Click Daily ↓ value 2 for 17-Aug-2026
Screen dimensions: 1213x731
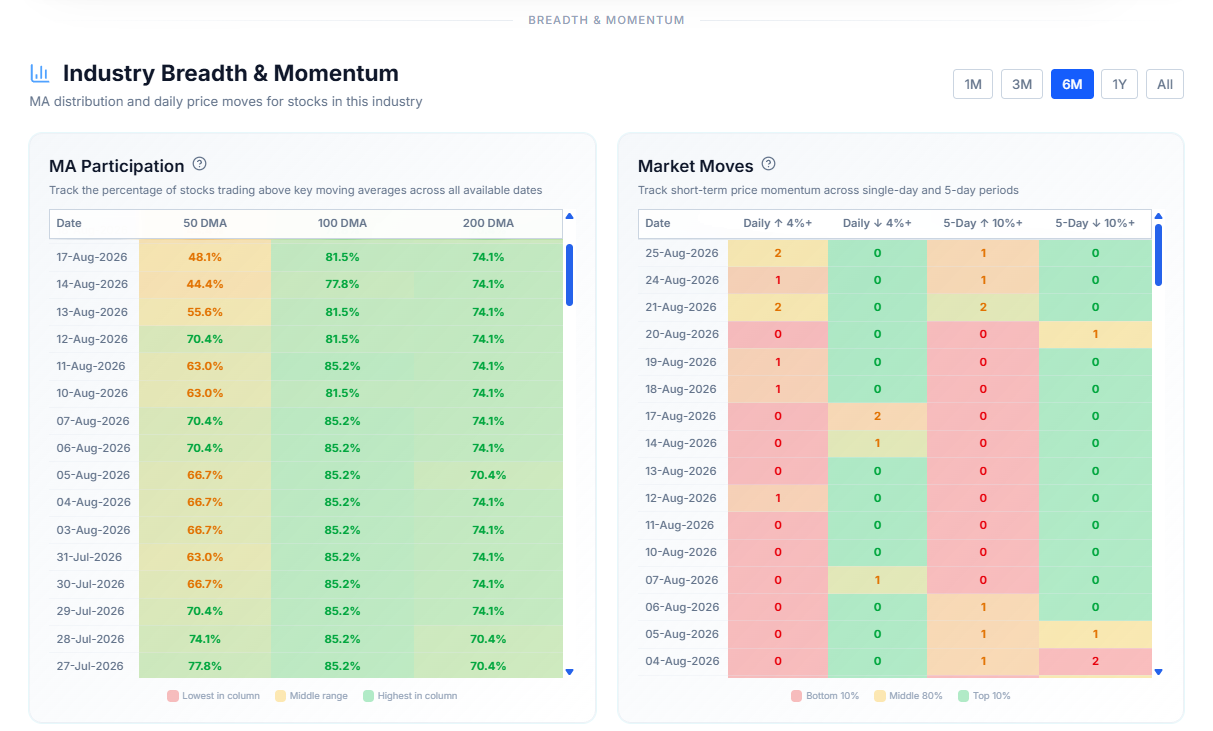[877, 416]
